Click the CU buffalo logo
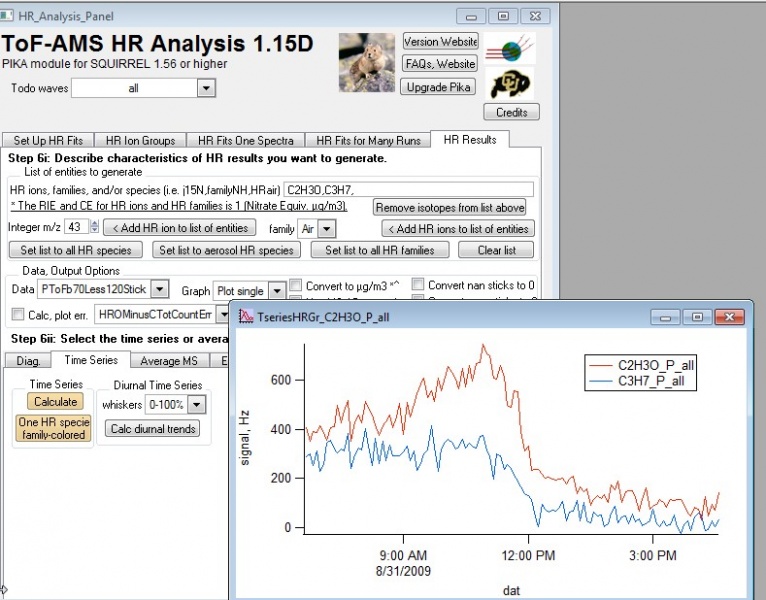This screenshot has width=766, height=600. pyautogui.click(x=511, y=84)
